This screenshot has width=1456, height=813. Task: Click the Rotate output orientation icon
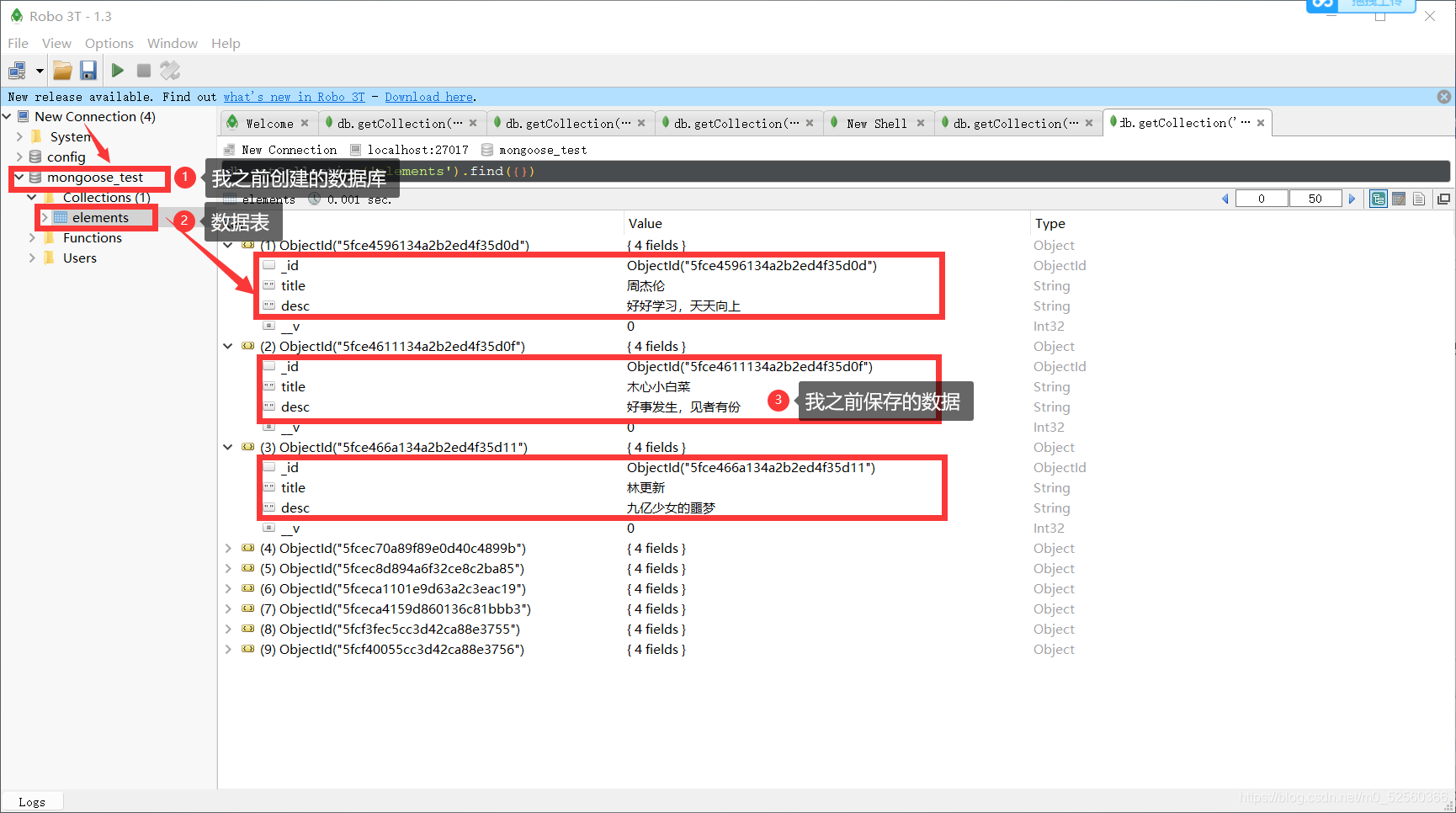click(x=170, y=71)
